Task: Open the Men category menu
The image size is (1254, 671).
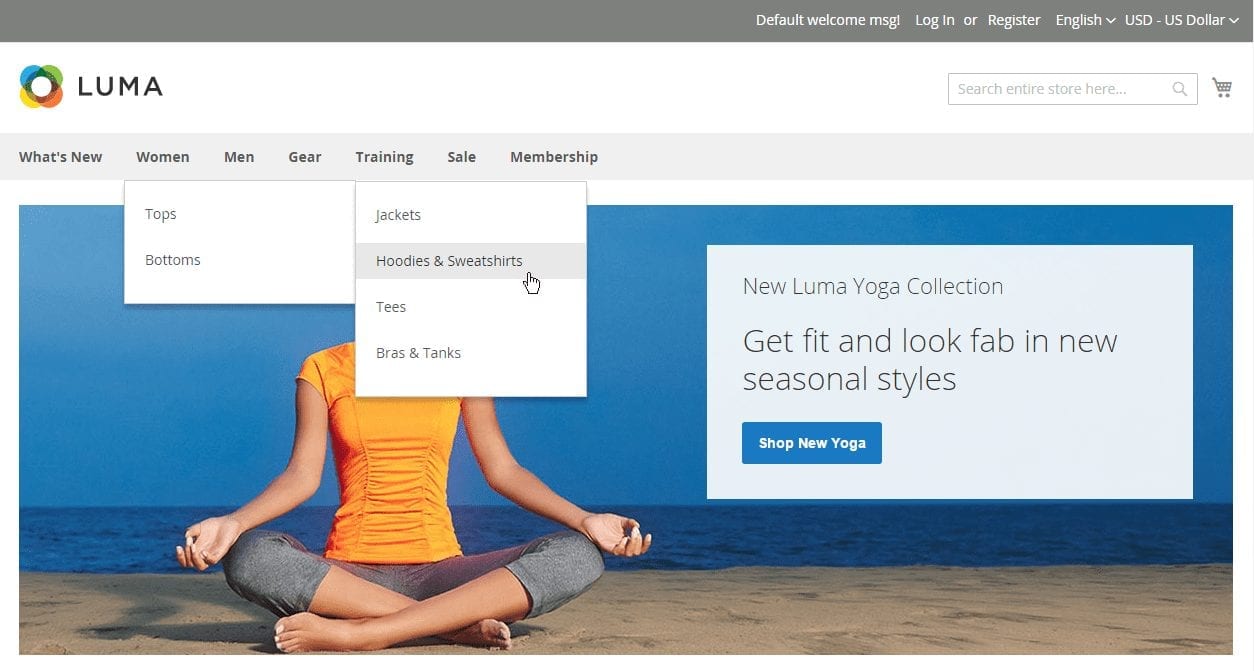Action: tap(239, 157)
